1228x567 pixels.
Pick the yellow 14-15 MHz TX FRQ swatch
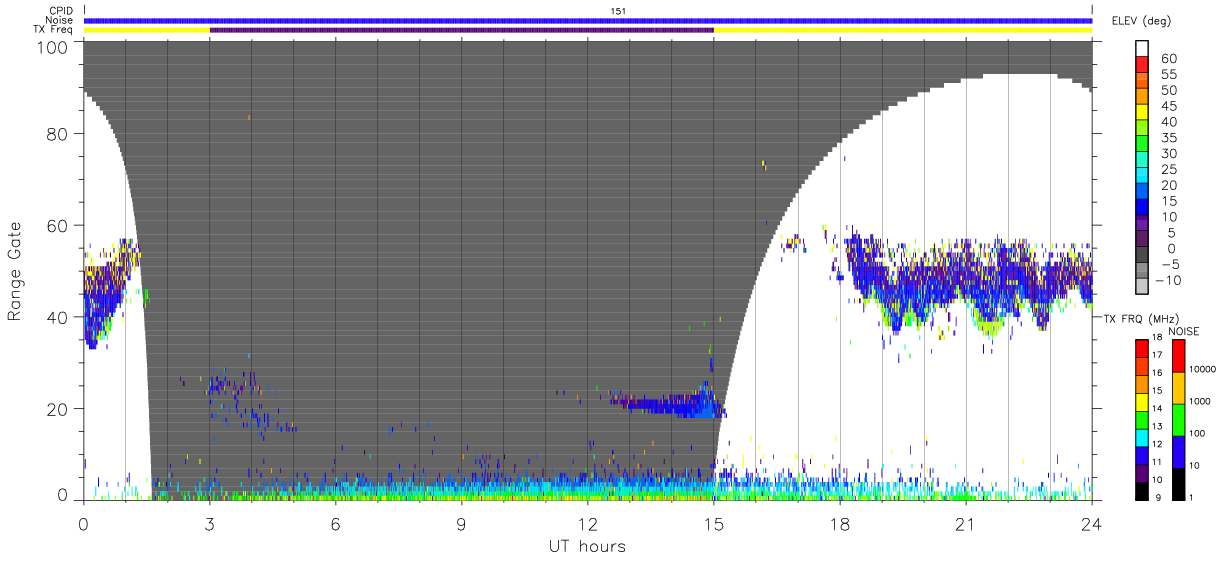tap(1141, 401)
